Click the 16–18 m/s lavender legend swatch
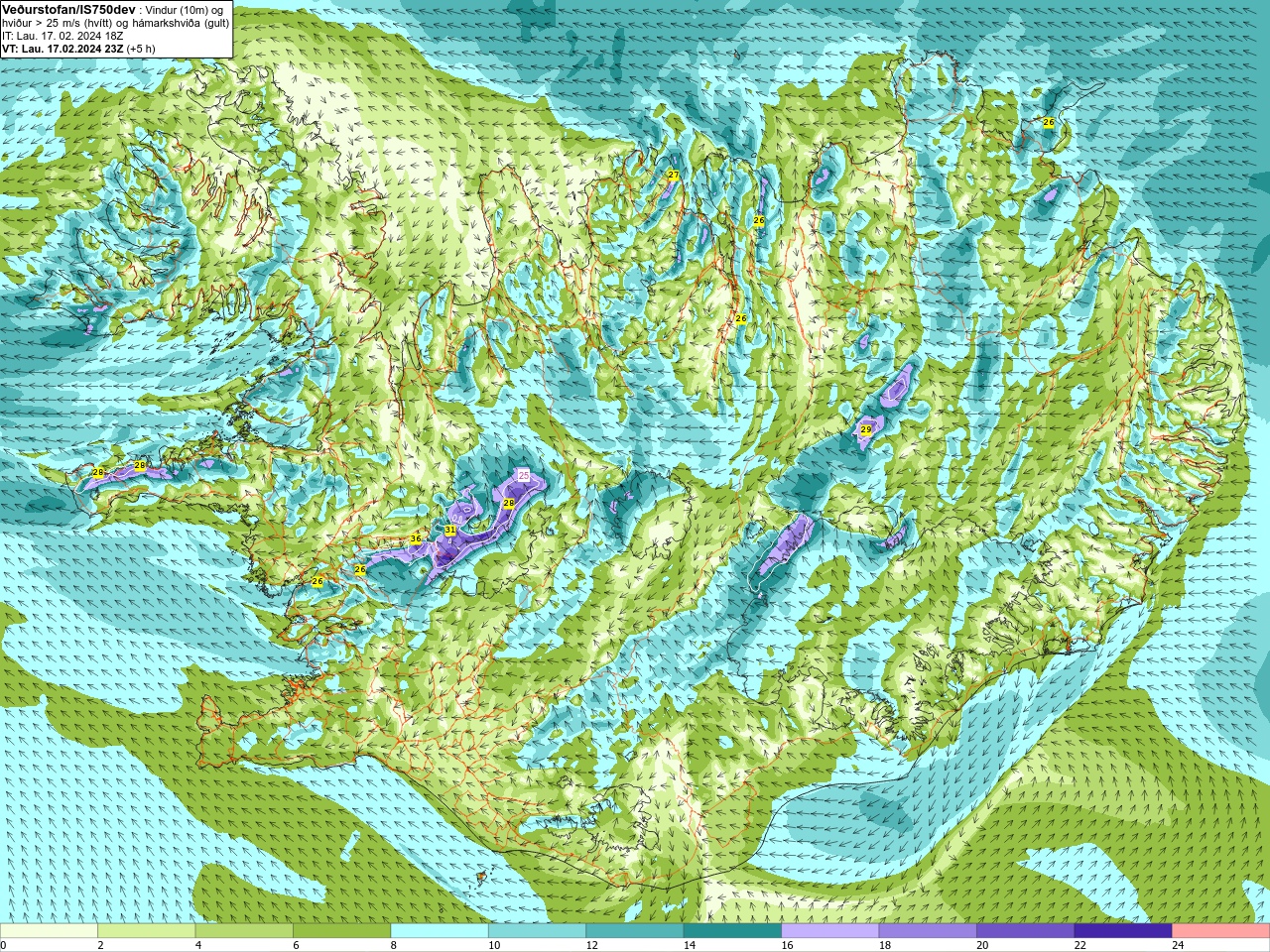Image resolution: width=1270 pixels, height=952 pixels. point(830,931)
